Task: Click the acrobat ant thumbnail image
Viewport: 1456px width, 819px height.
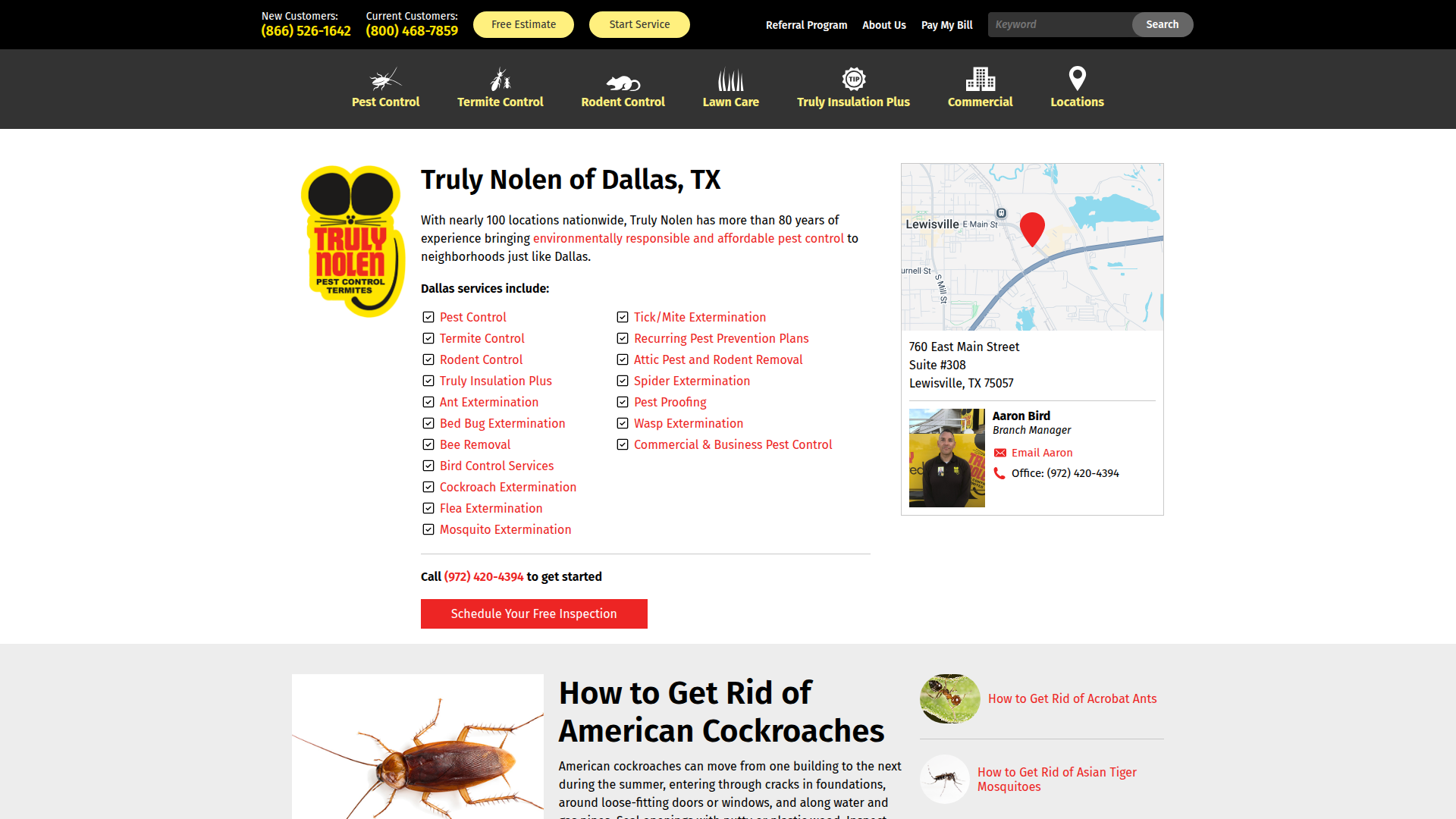Action: pos(949,698)
